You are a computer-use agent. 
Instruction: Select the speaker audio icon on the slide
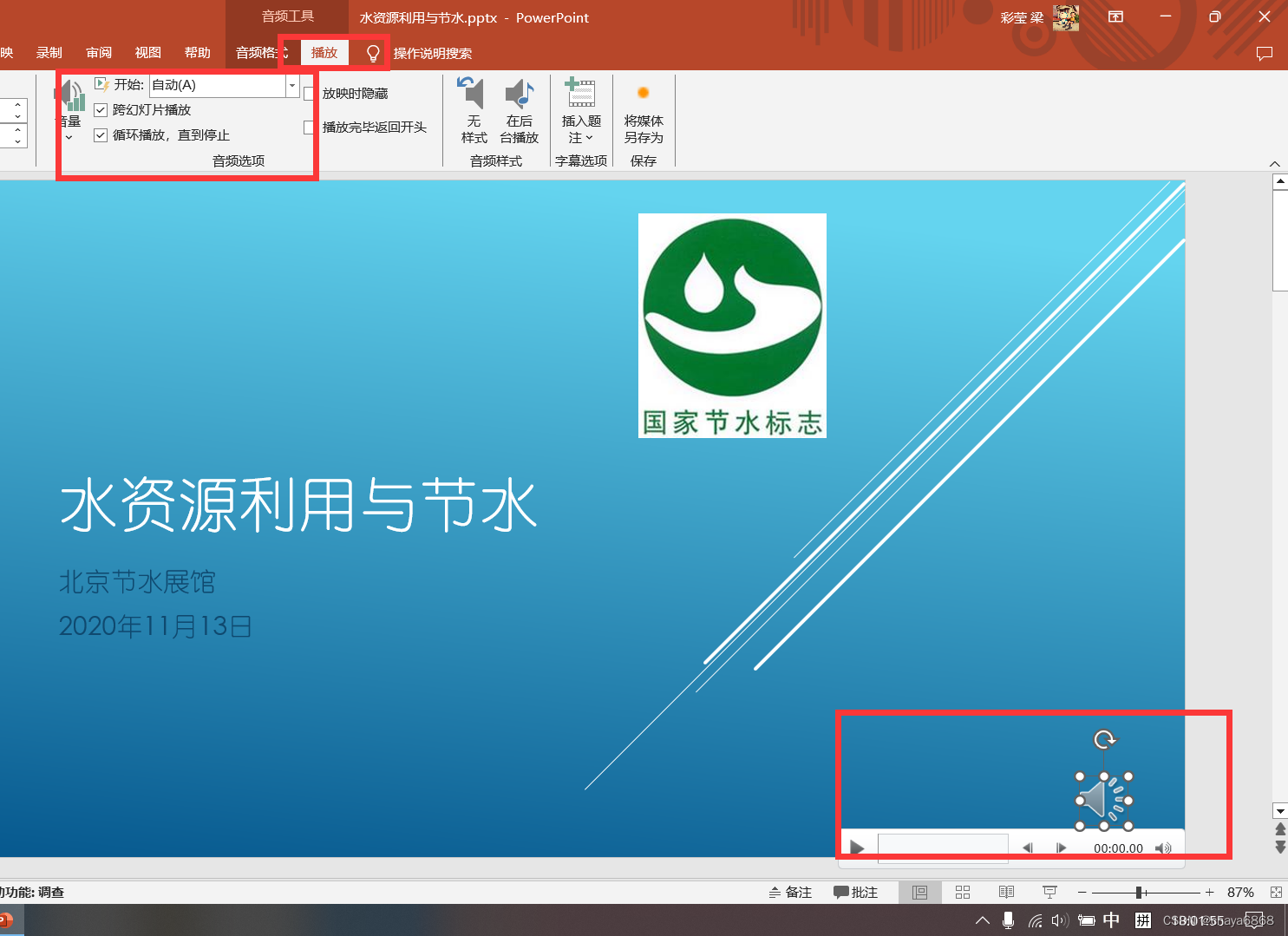pos(1104,801)
